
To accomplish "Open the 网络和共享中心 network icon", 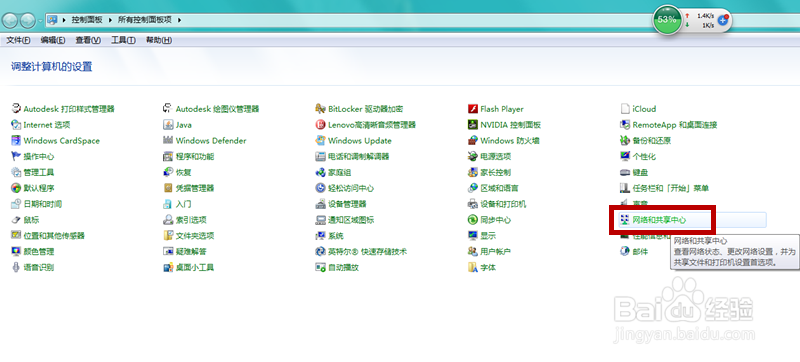I will tap(625, 220).
